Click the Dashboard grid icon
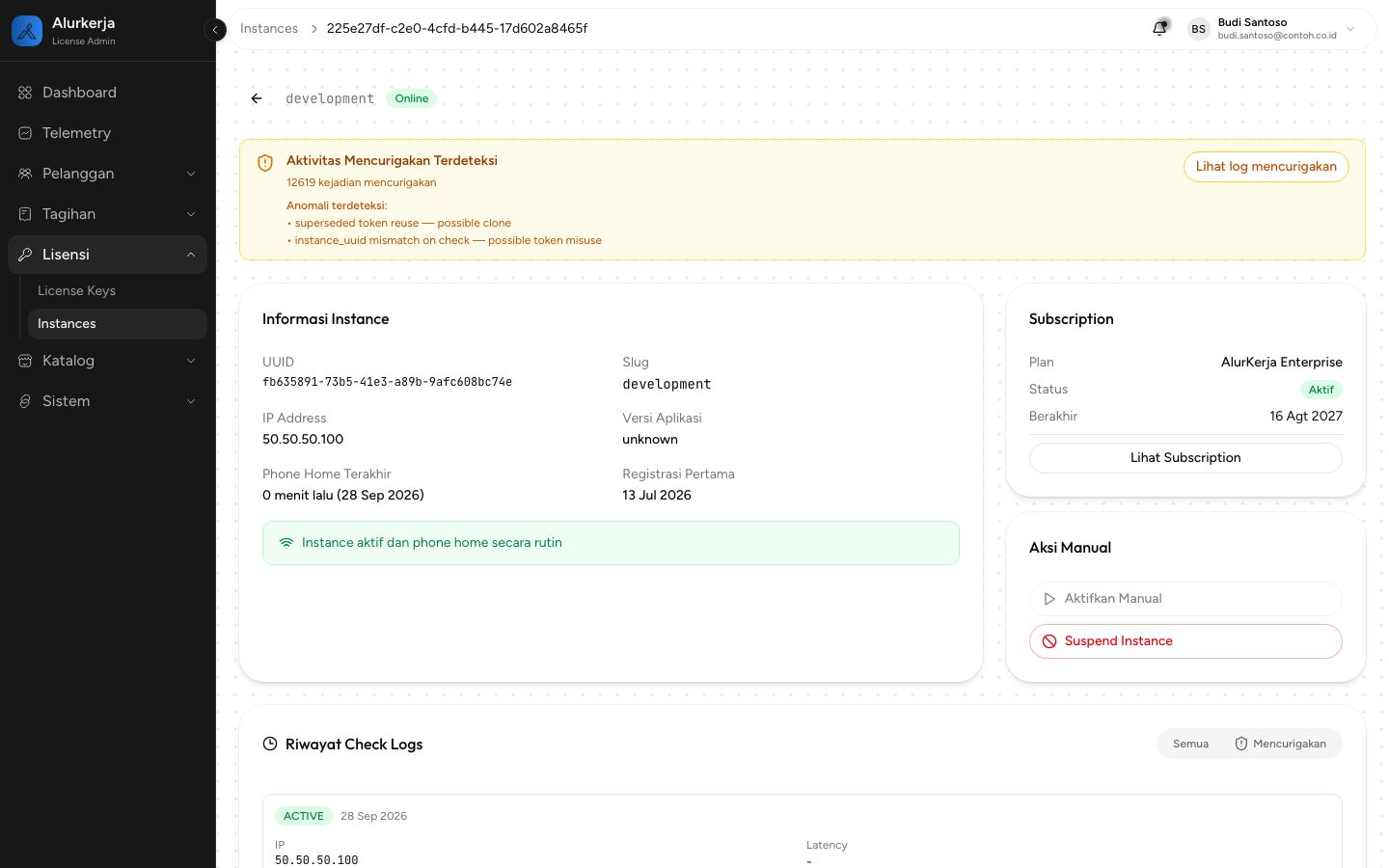The image size is (1389, 868). coord(25,93)
